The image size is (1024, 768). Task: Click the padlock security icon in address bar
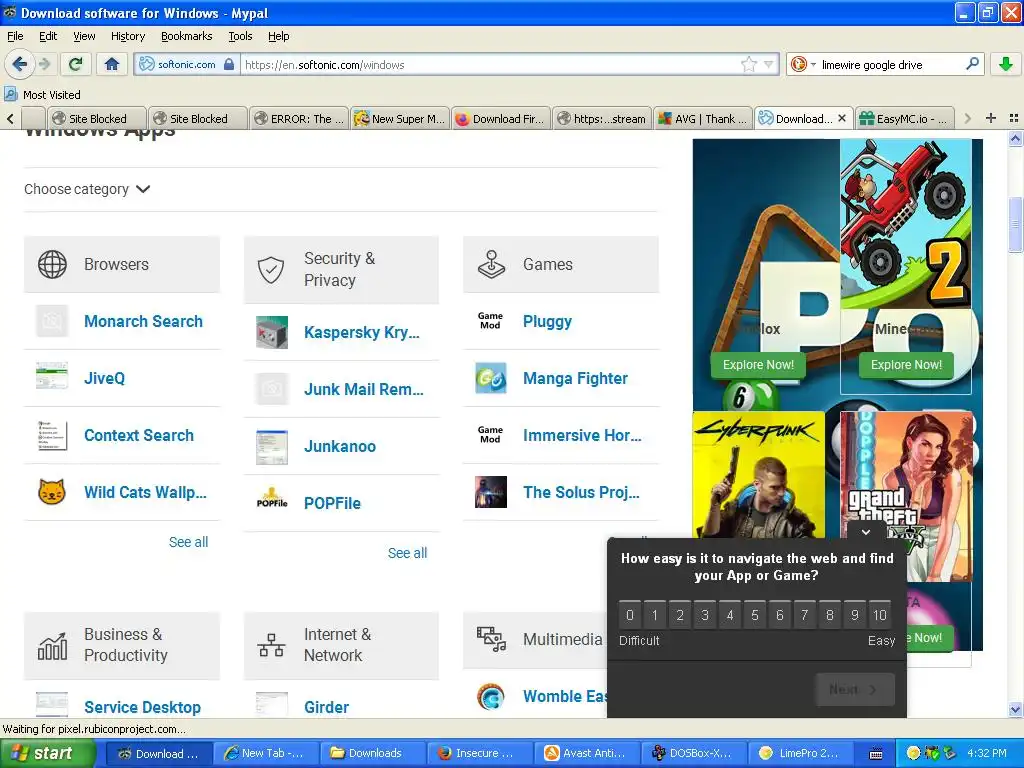(x=229, y=65)
